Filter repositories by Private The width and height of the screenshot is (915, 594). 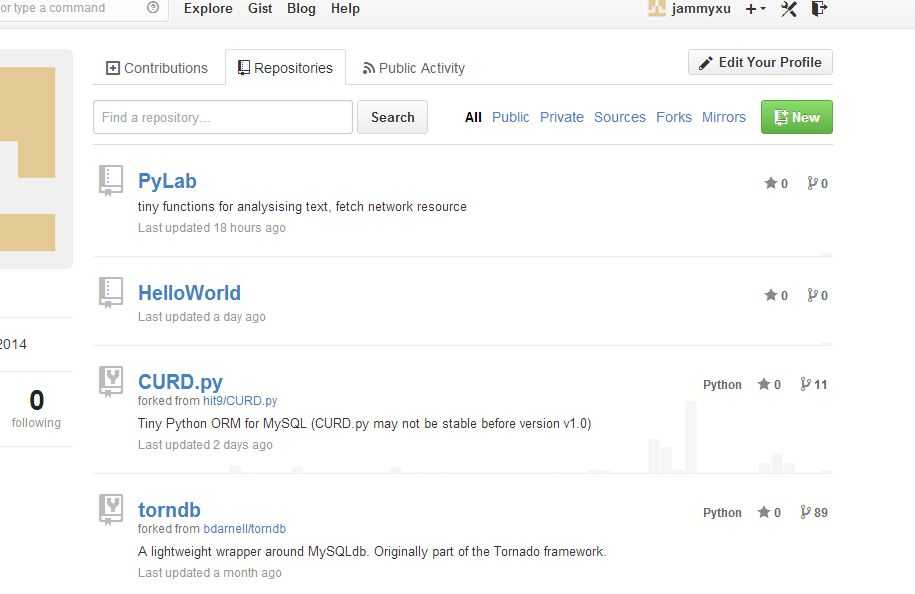click(561, 117)
